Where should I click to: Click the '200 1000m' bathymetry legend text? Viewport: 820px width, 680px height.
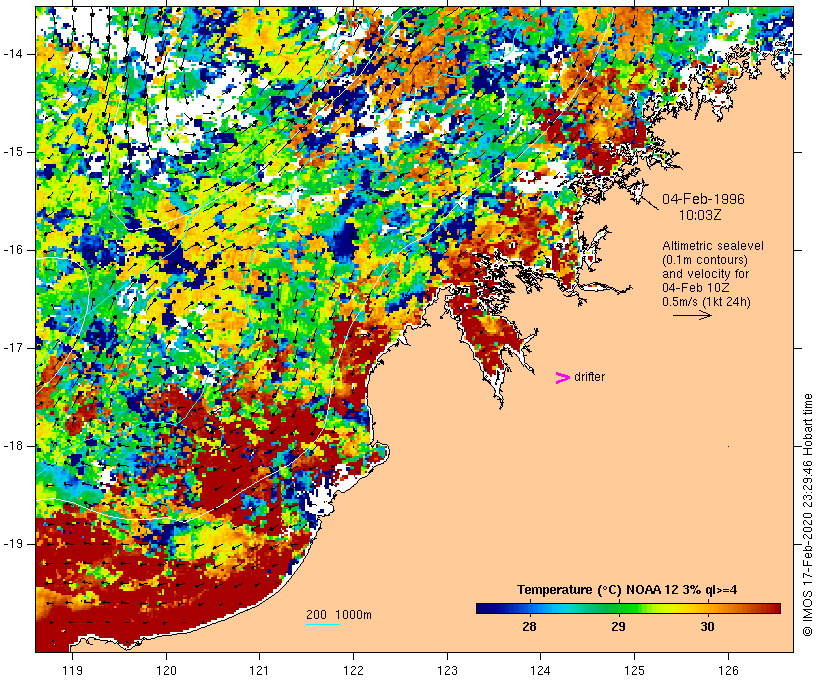tap(339, 615)
